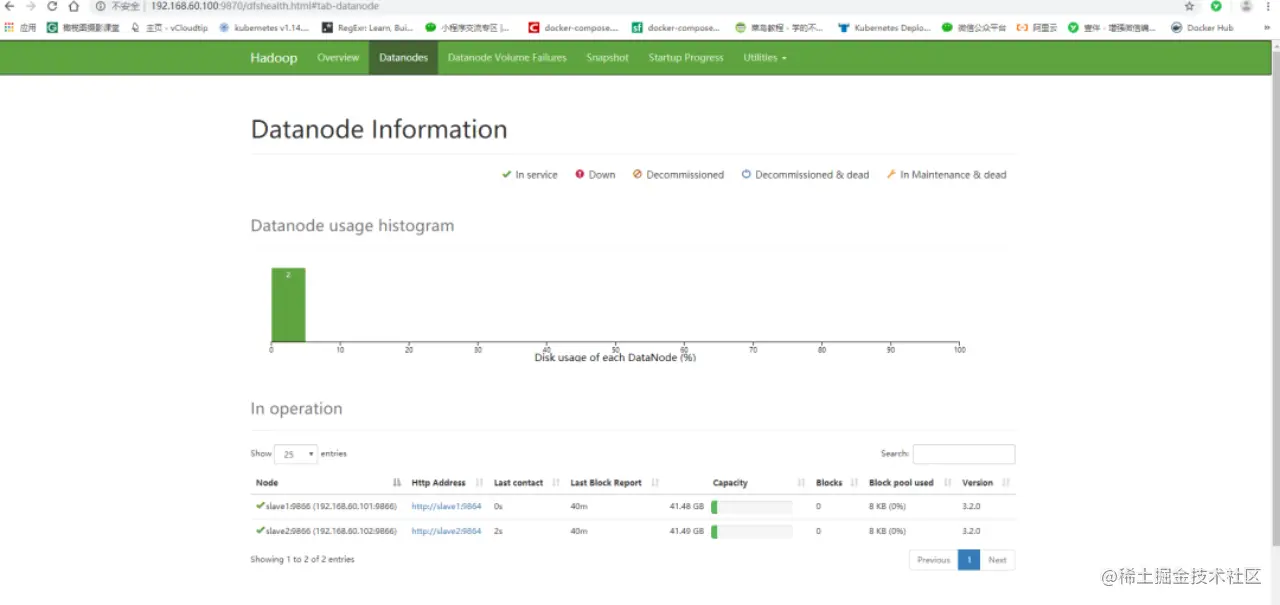Click slave2 capacity usage bar

(x=752, y=532)
